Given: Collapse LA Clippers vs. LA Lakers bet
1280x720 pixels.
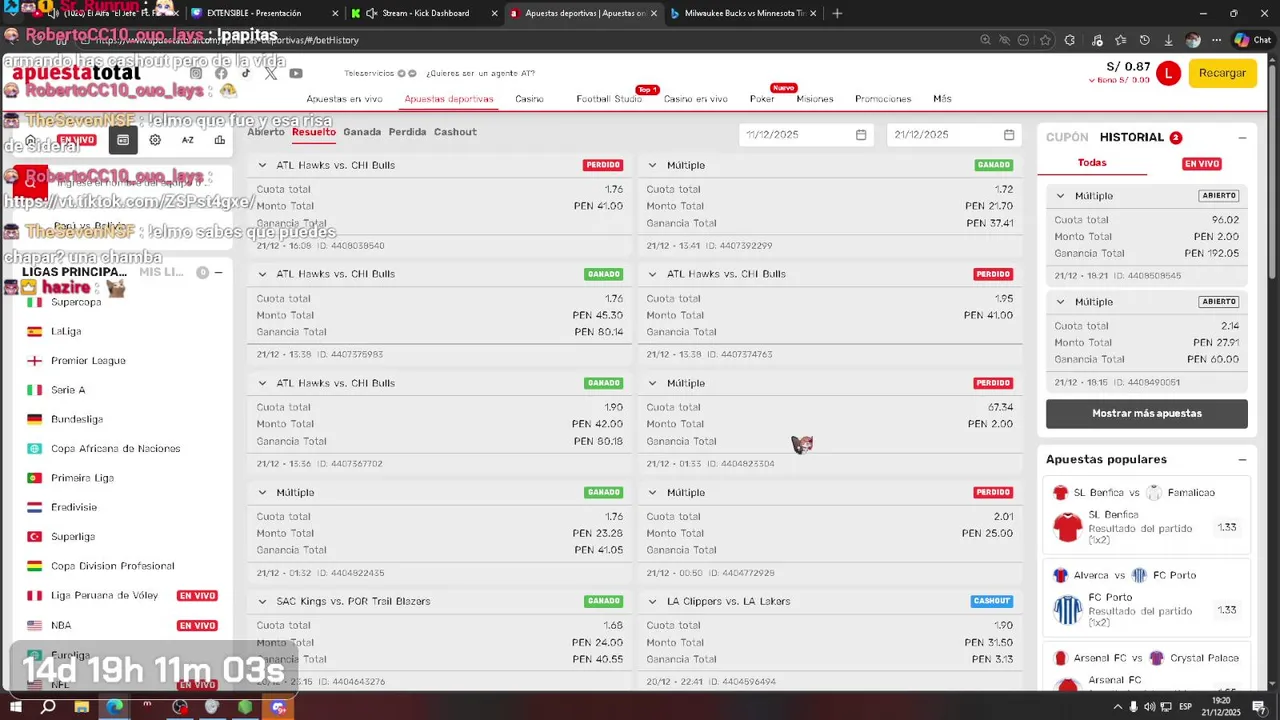Looking at the screenshot, I should 653,601.
